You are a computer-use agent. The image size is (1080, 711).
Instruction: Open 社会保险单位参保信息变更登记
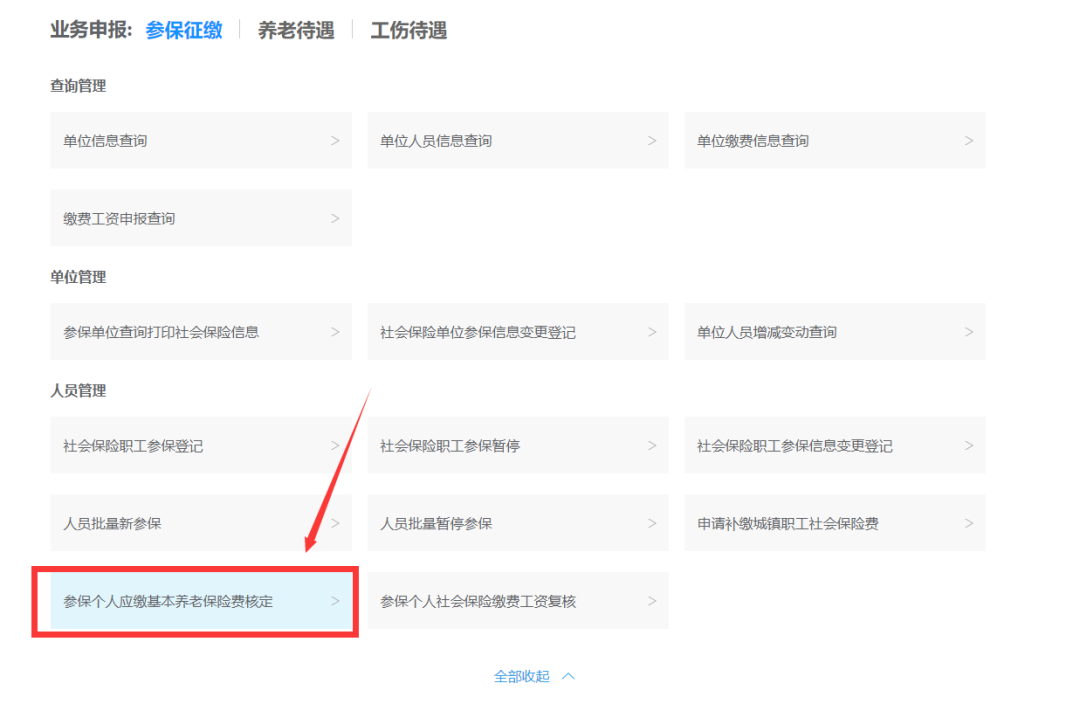[x=518, y=331]
